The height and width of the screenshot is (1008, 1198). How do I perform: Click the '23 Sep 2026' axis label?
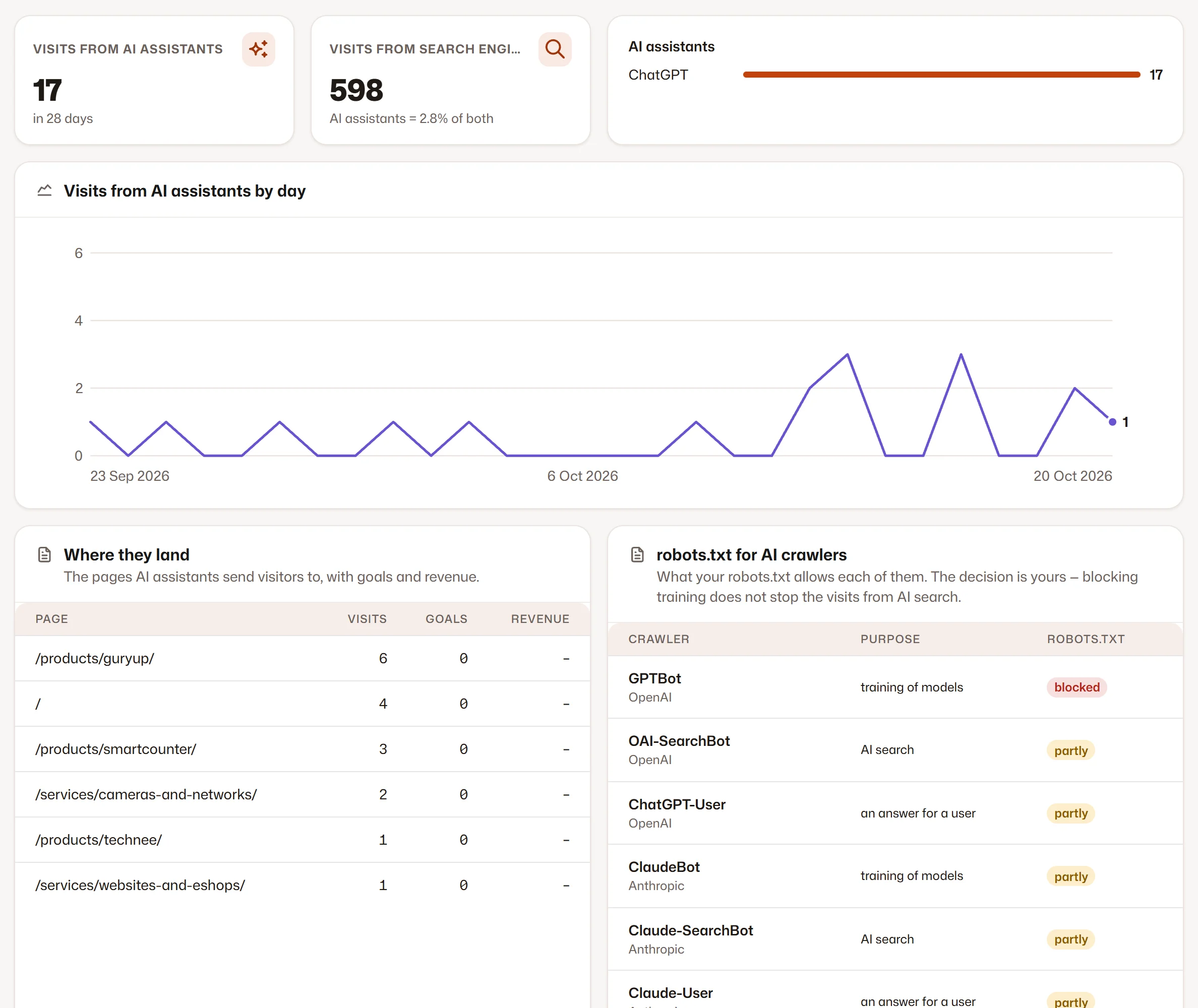(x=130, y=476)
